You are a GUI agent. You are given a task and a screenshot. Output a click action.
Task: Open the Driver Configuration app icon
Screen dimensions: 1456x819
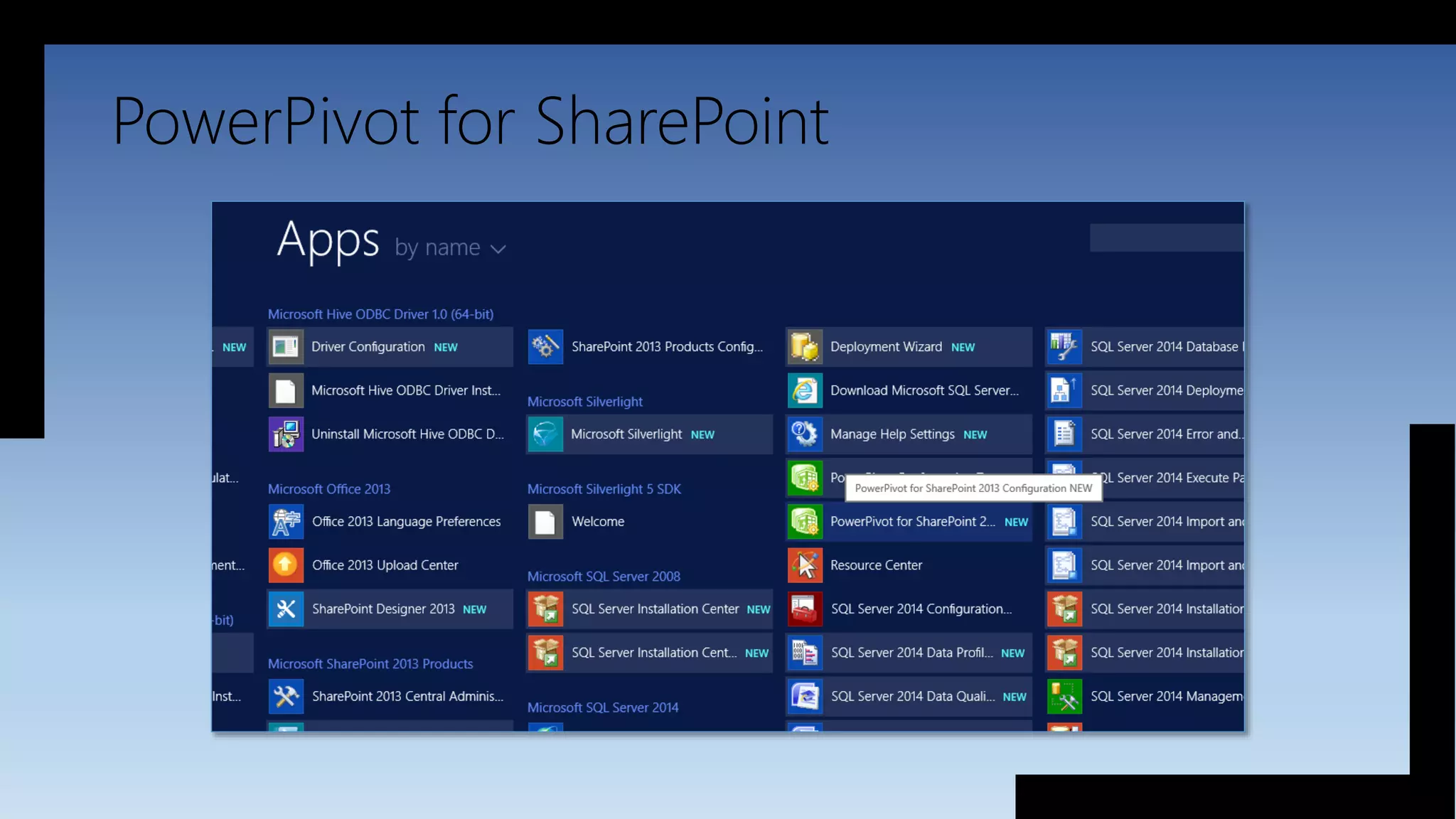(286, 347)
